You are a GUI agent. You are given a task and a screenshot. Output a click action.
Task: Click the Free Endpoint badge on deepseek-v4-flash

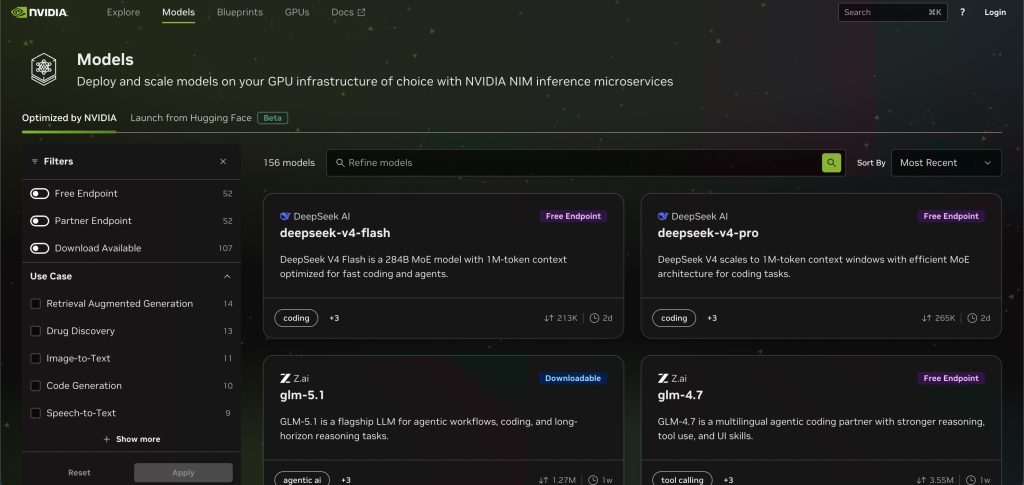(x=573, y=216)
